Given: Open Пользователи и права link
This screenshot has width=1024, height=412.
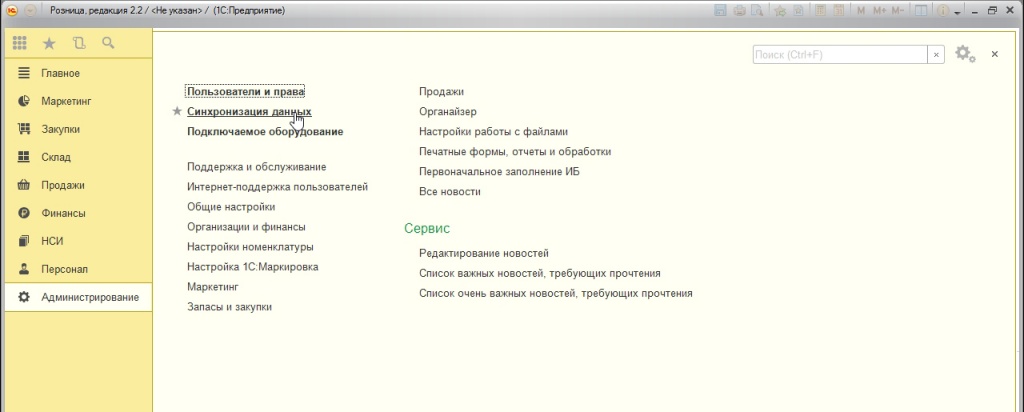Looking at the screenshot, I should coord(245,92).
